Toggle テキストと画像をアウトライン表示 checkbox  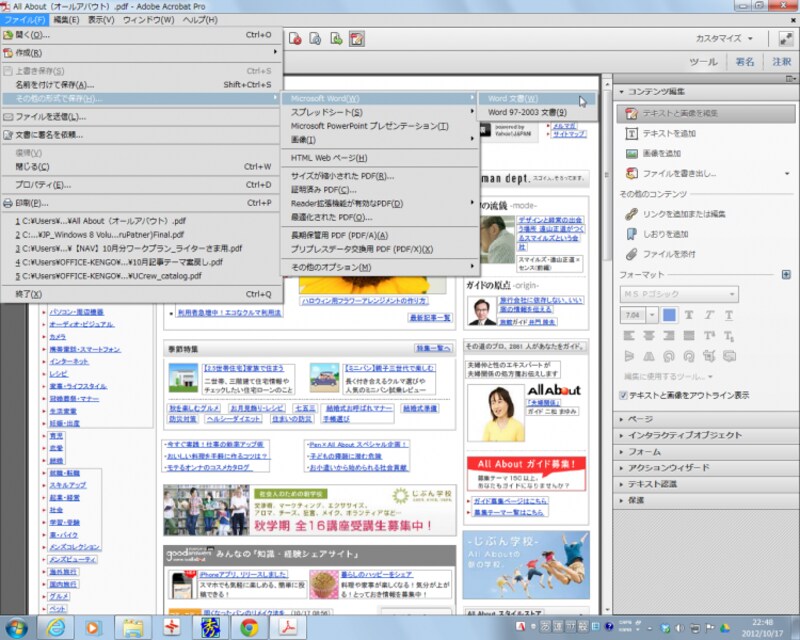tap(623, 395)
